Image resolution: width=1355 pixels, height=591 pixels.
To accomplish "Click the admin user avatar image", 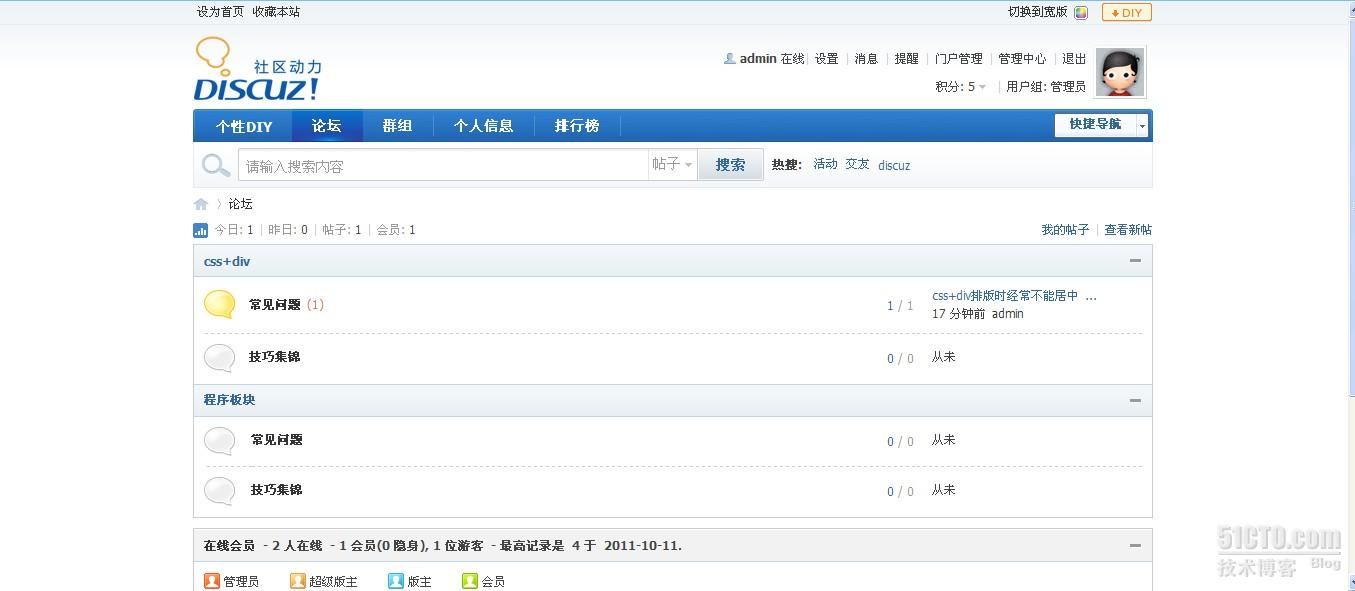I will [1120, 72].
